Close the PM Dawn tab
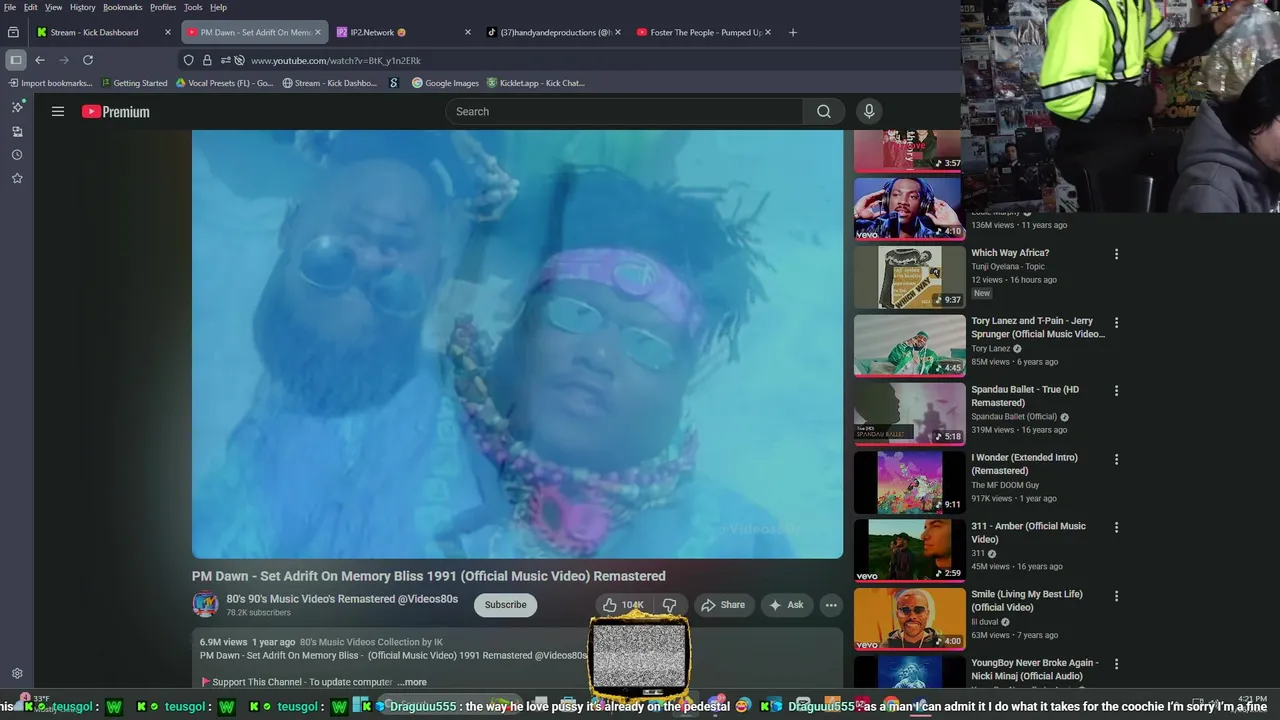The width and height of the screenshot is (1280, 720). tap(318, 32)
